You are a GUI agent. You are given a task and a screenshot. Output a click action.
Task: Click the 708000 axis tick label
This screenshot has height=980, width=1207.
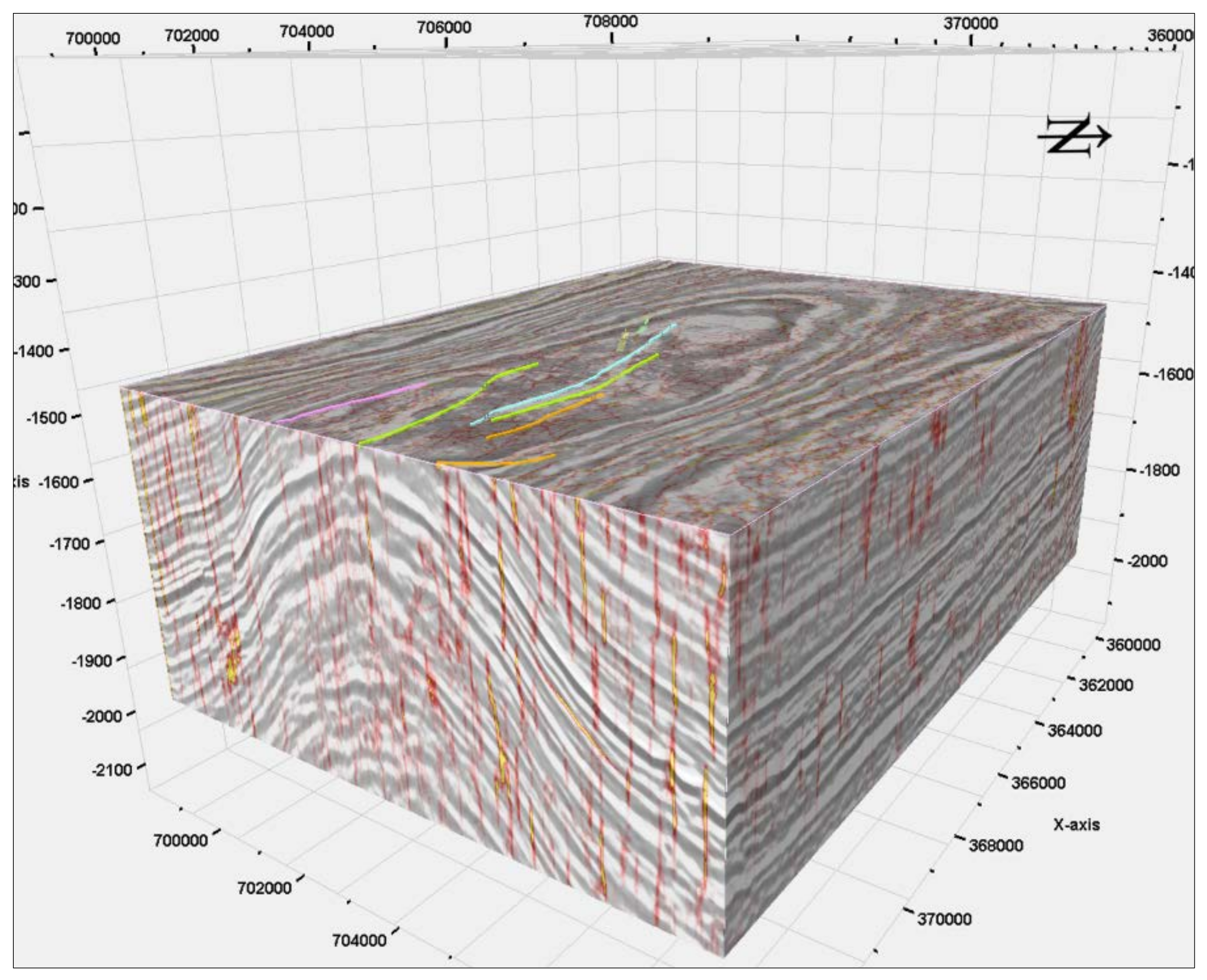pyautogui.click(x=610, y=21)
